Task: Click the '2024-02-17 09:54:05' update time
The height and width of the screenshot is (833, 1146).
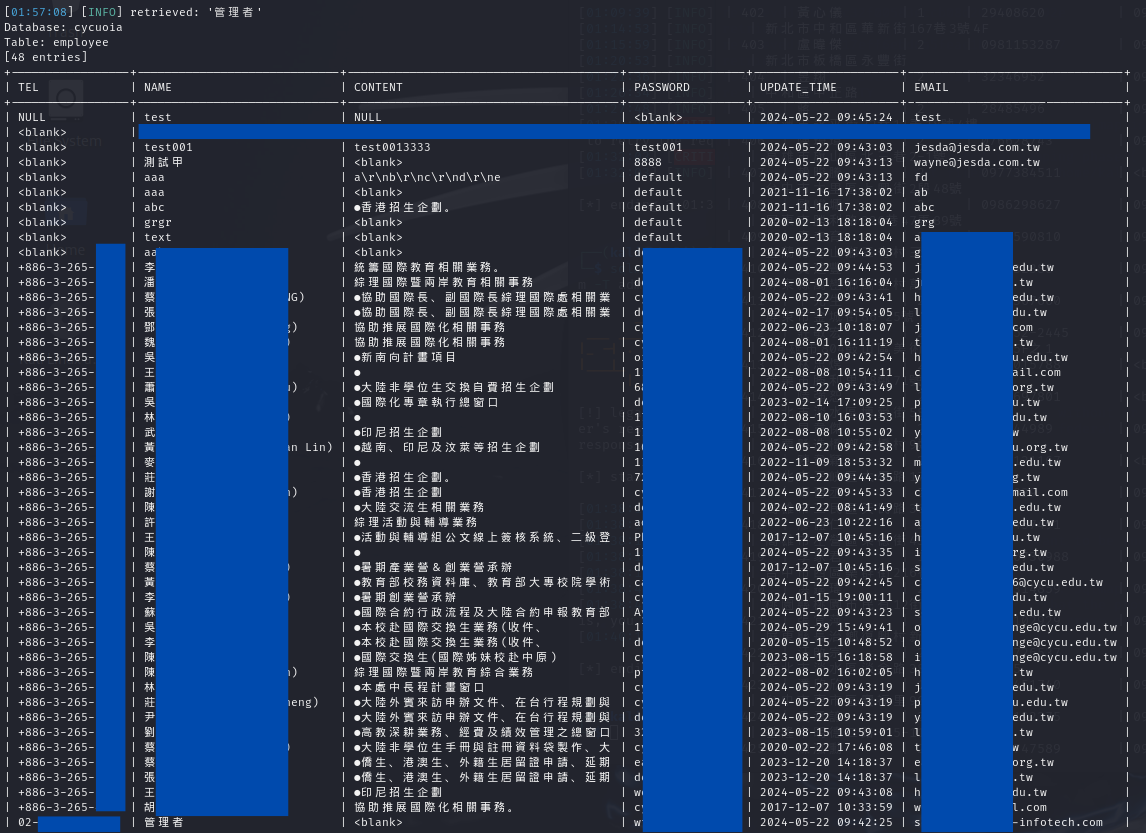Action: click(x=826, y=312)
